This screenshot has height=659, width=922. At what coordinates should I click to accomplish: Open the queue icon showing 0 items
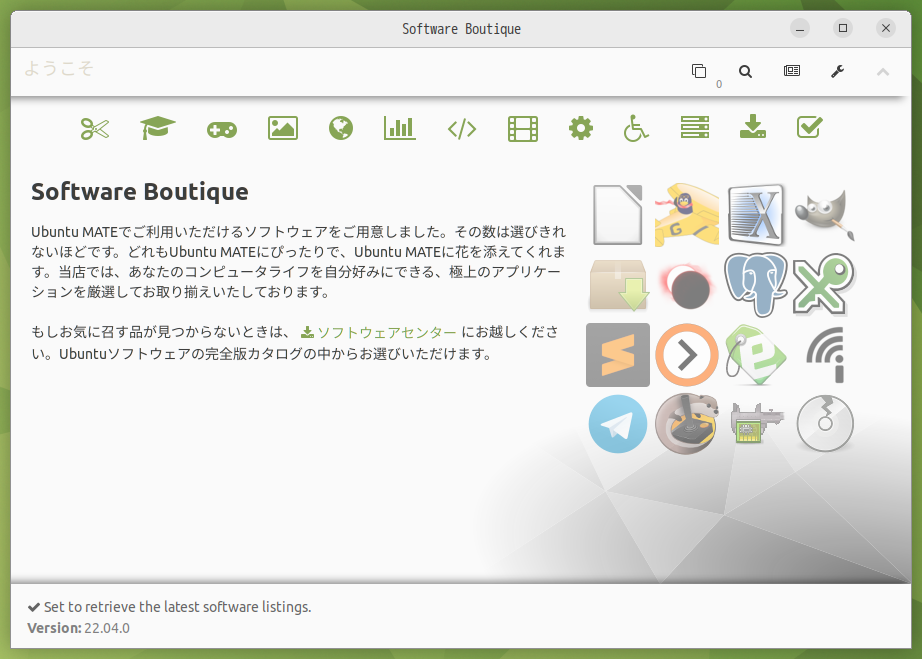[699, 71]
